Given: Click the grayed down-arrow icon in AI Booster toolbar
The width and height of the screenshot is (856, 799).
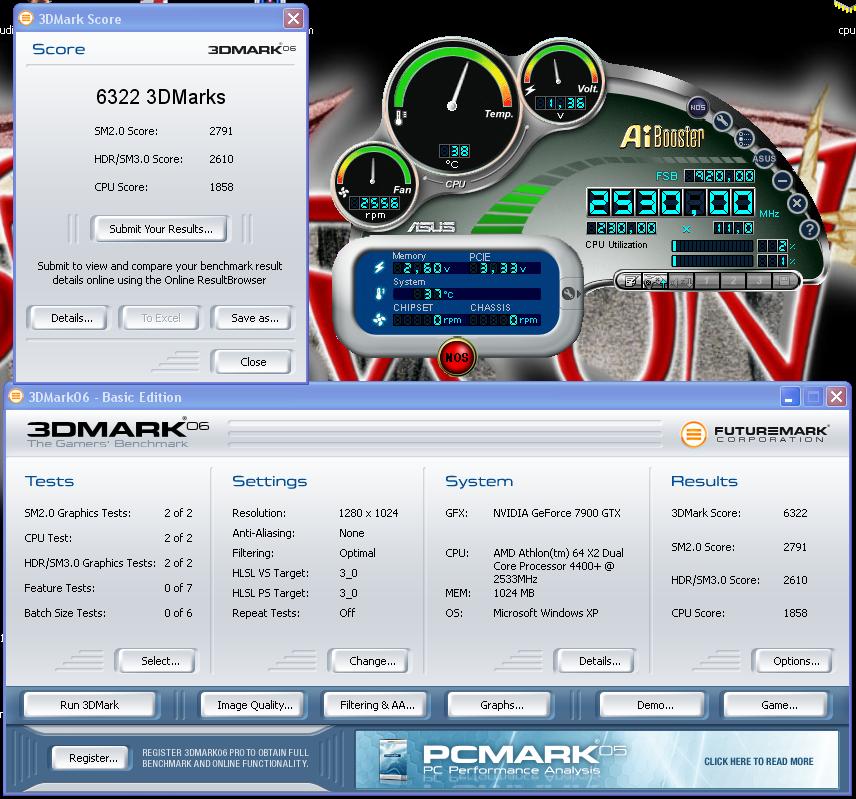Looking at the screenshot, I should (x=681, y=281).
